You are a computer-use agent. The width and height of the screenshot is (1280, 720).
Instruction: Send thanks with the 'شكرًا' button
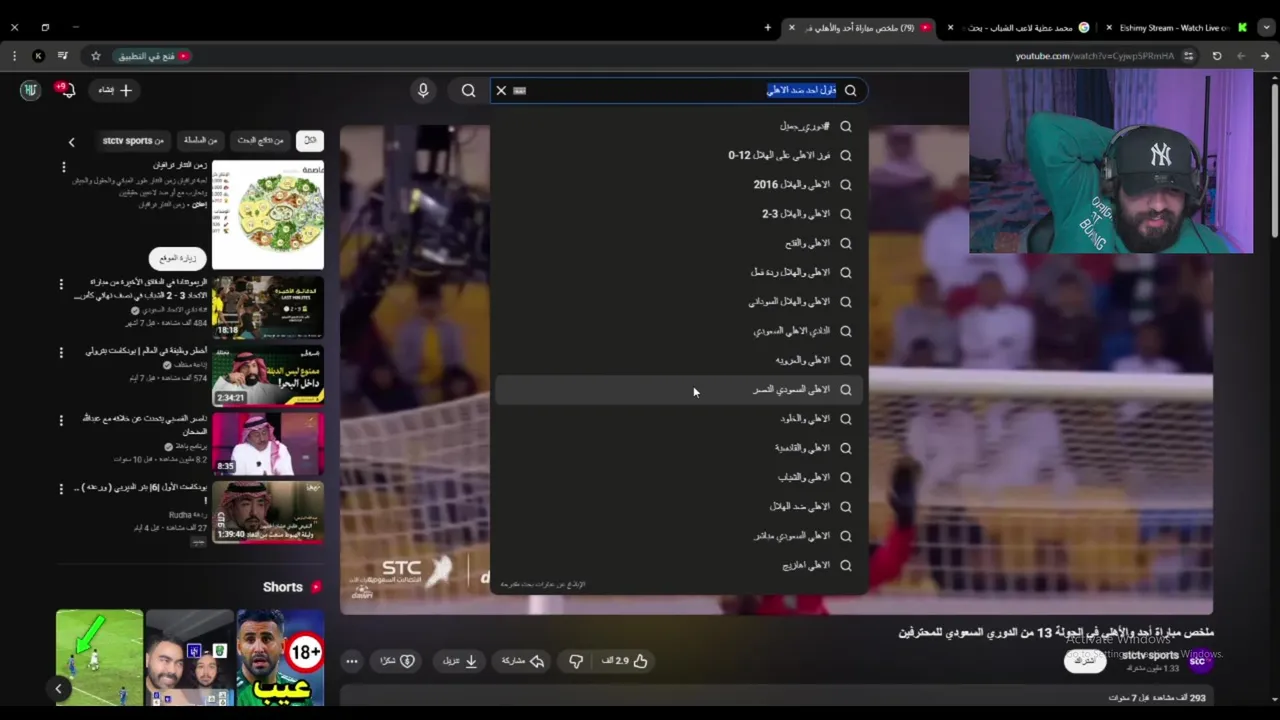click(397, 661)
